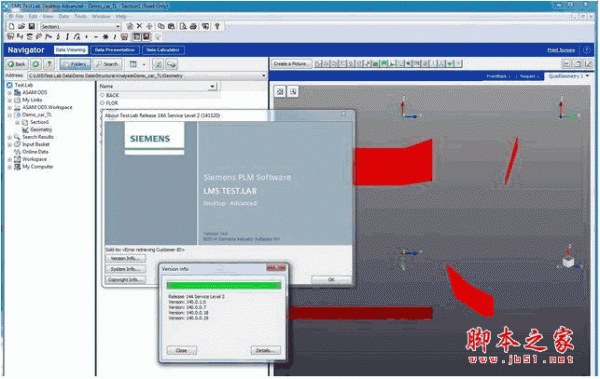Click Close in Version info dialog
The height and width of the screenshot is (379, 600).
[181, 350]
